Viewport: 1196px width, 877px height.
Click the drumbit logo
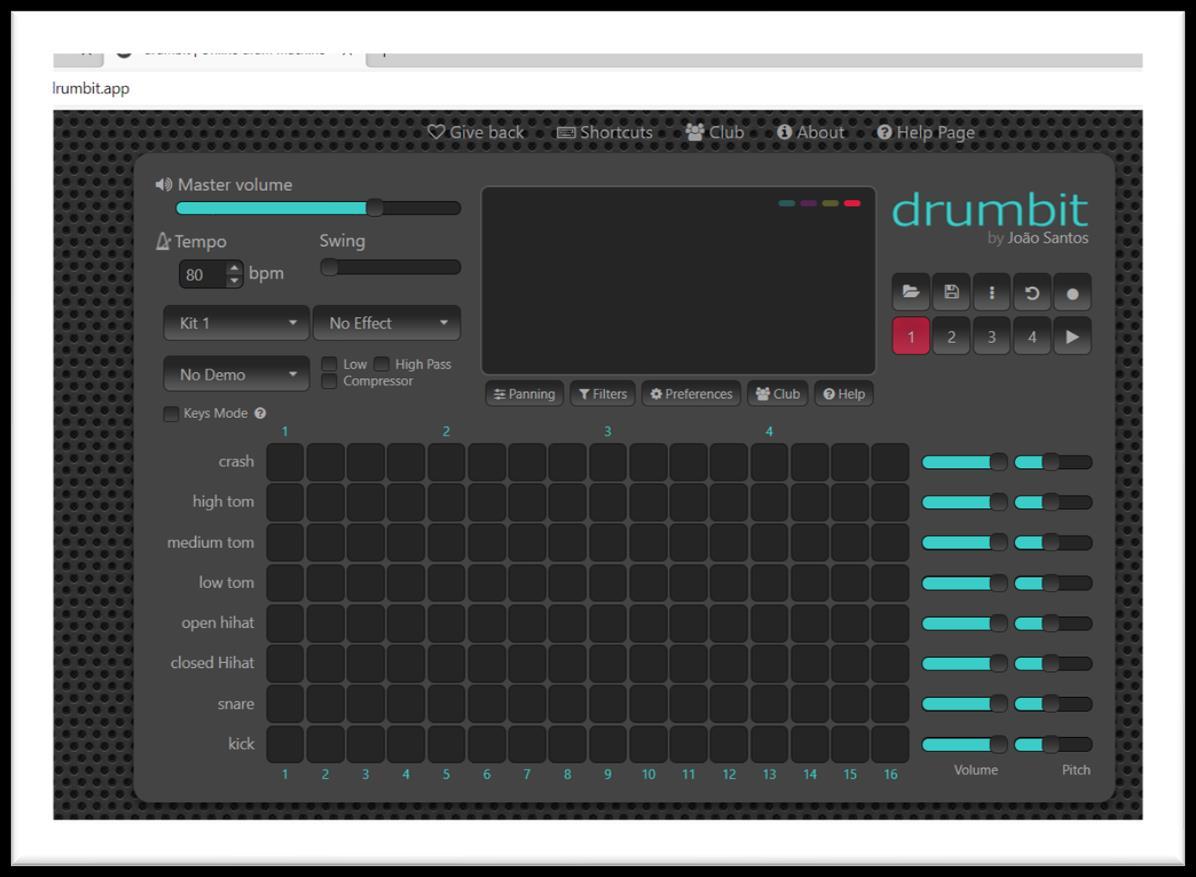(990, 209)
